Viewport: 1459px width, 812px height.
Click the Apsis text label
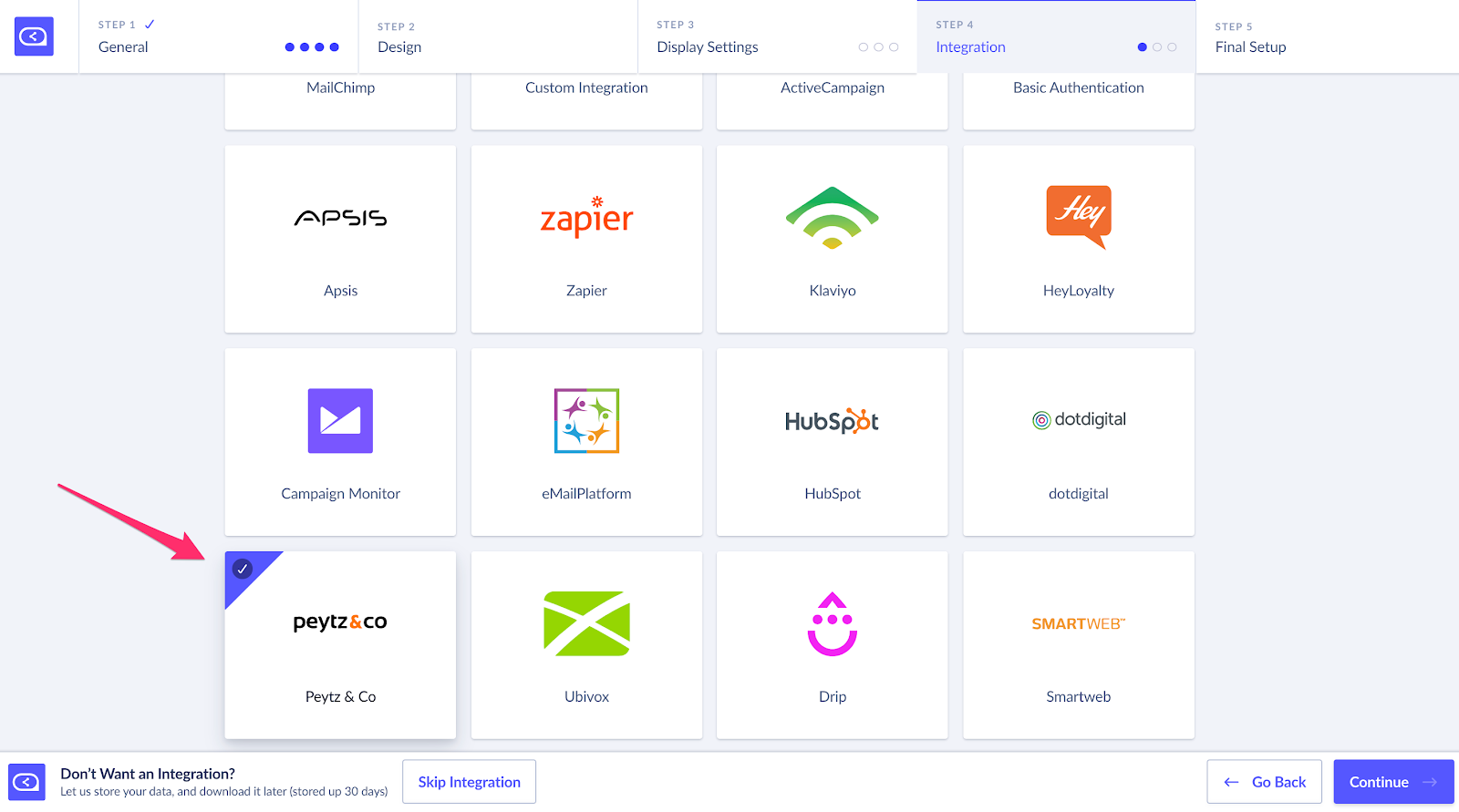[x=340, y=291]
